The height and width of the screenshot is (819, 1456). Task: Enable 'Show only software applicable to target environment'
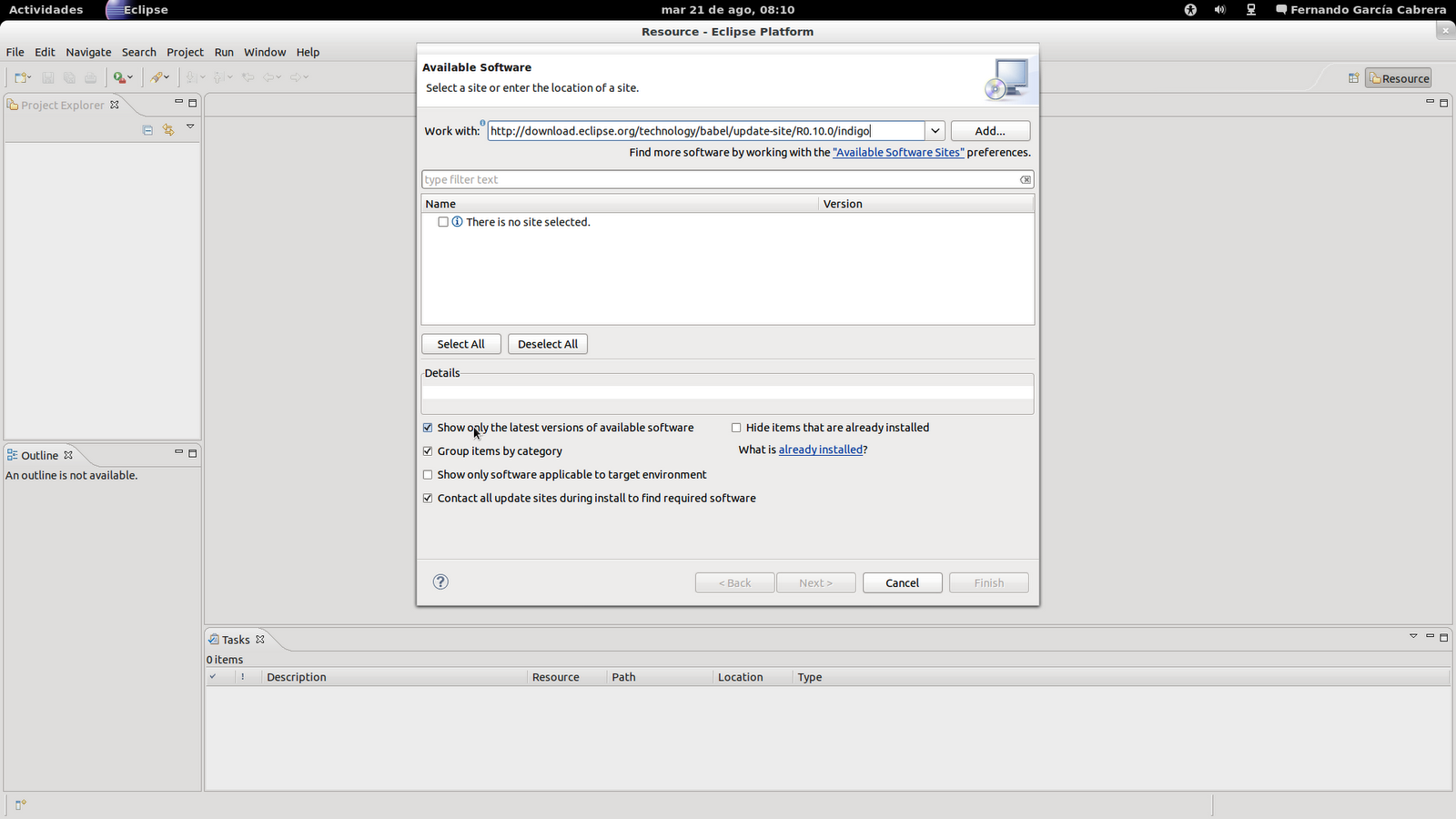428,475
